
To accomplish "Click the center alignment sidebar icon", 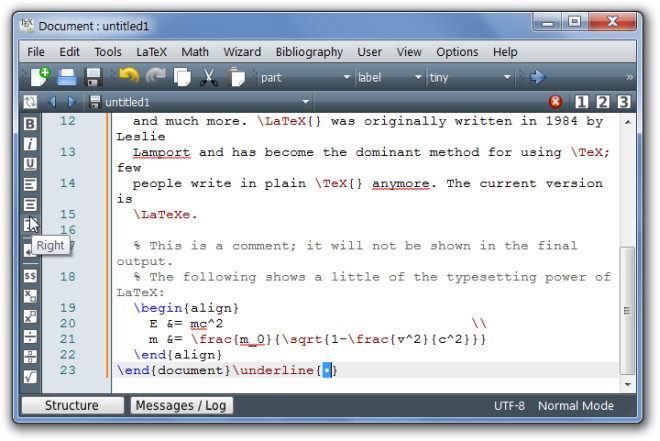I will (30, 205).
